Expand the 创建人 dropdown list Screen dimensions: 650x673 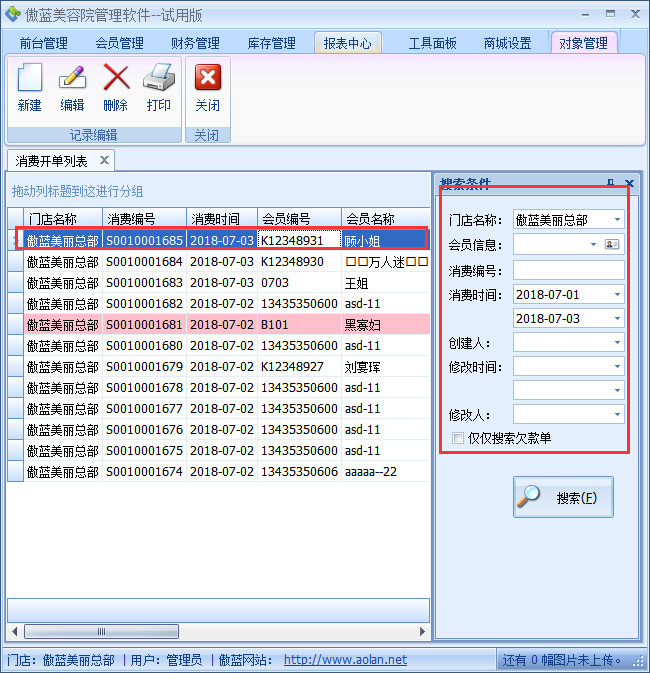pos(617,343)
